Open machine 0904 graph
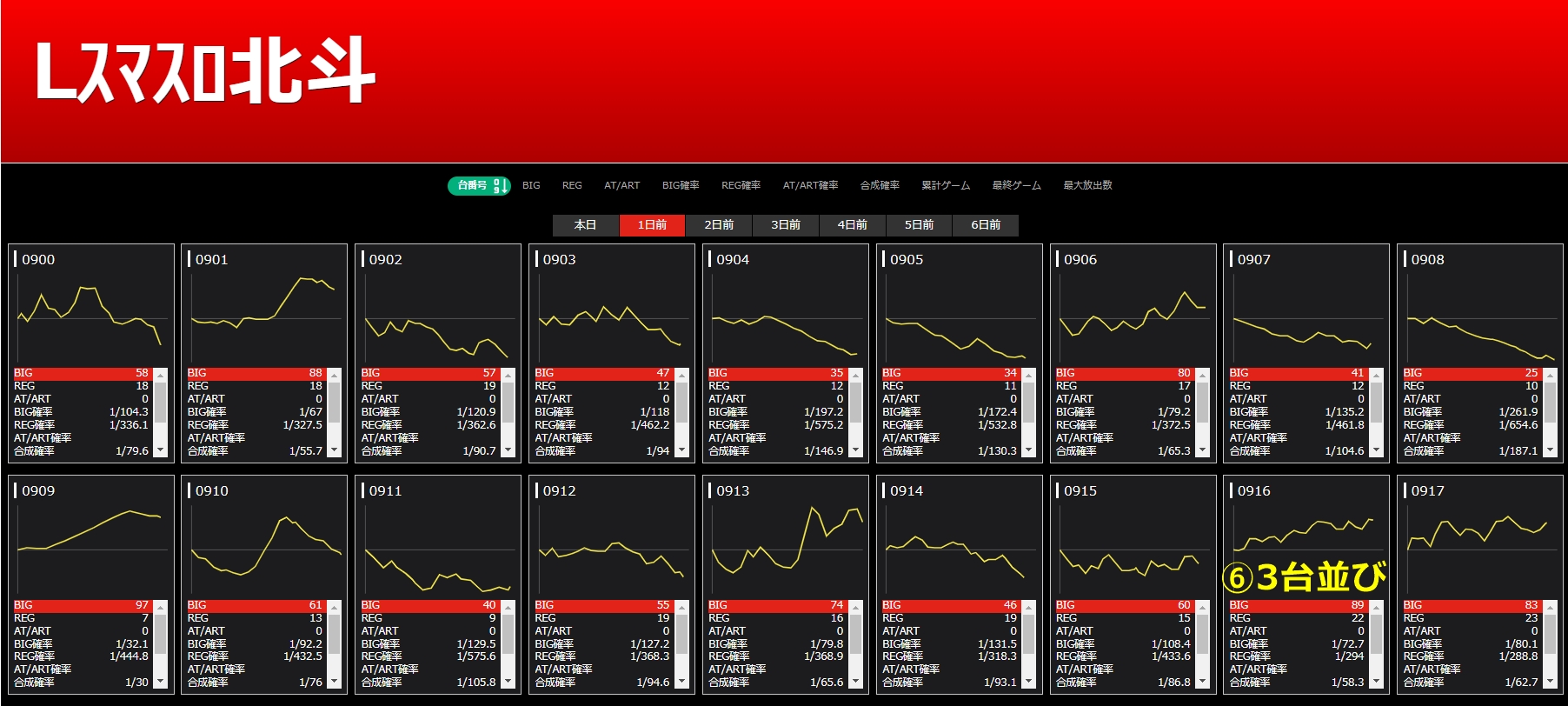This screenshot has height=706, width=1568. (x=787, y=318)
